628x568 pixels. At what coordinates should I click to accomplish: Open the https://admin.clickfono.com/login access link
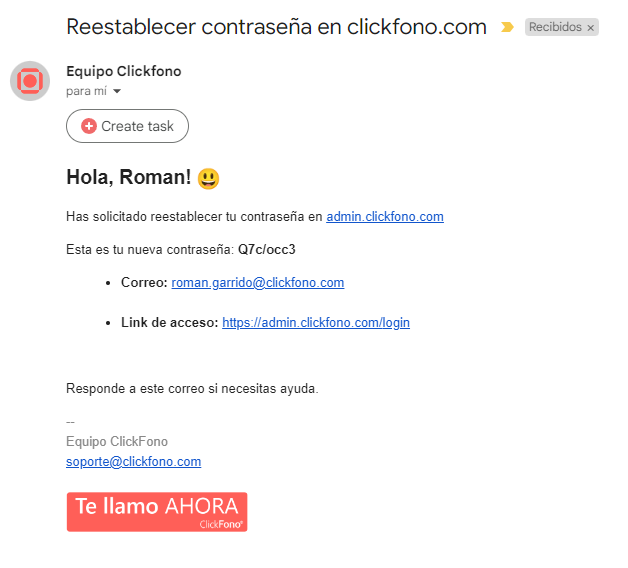click(x=316, y=323)
